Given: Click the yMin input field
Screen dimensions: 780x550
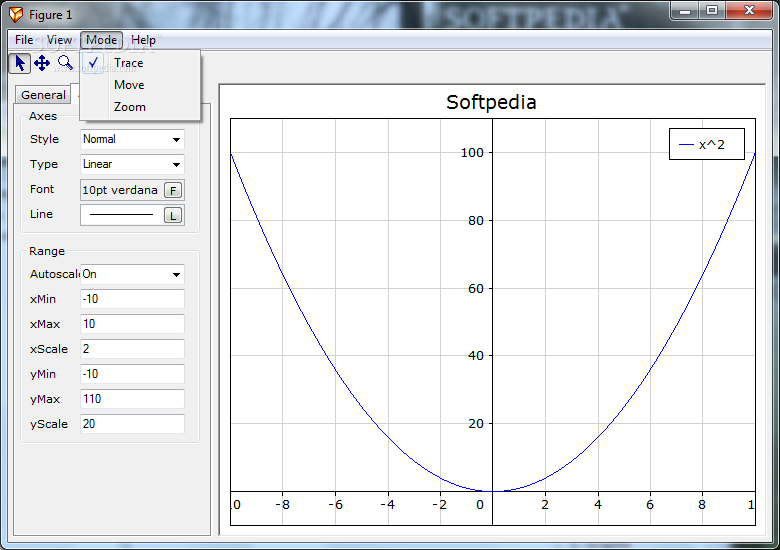Looking at the screenshot, I should point(132,374).
